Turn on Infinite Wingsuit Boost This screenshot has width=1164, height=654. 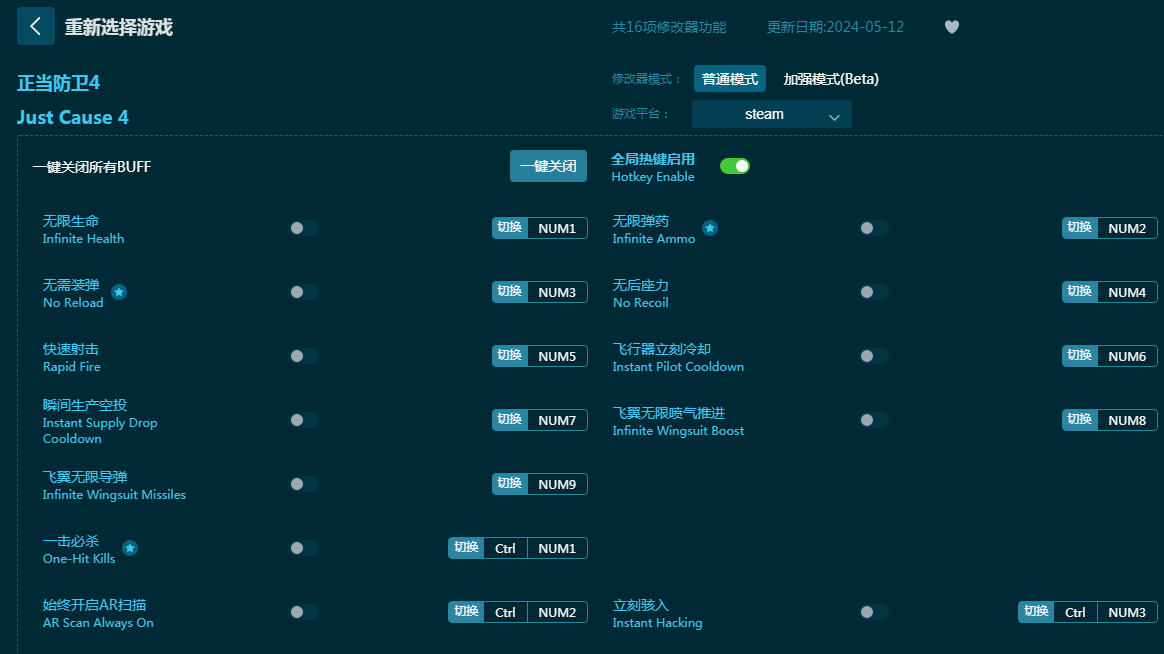874,420
